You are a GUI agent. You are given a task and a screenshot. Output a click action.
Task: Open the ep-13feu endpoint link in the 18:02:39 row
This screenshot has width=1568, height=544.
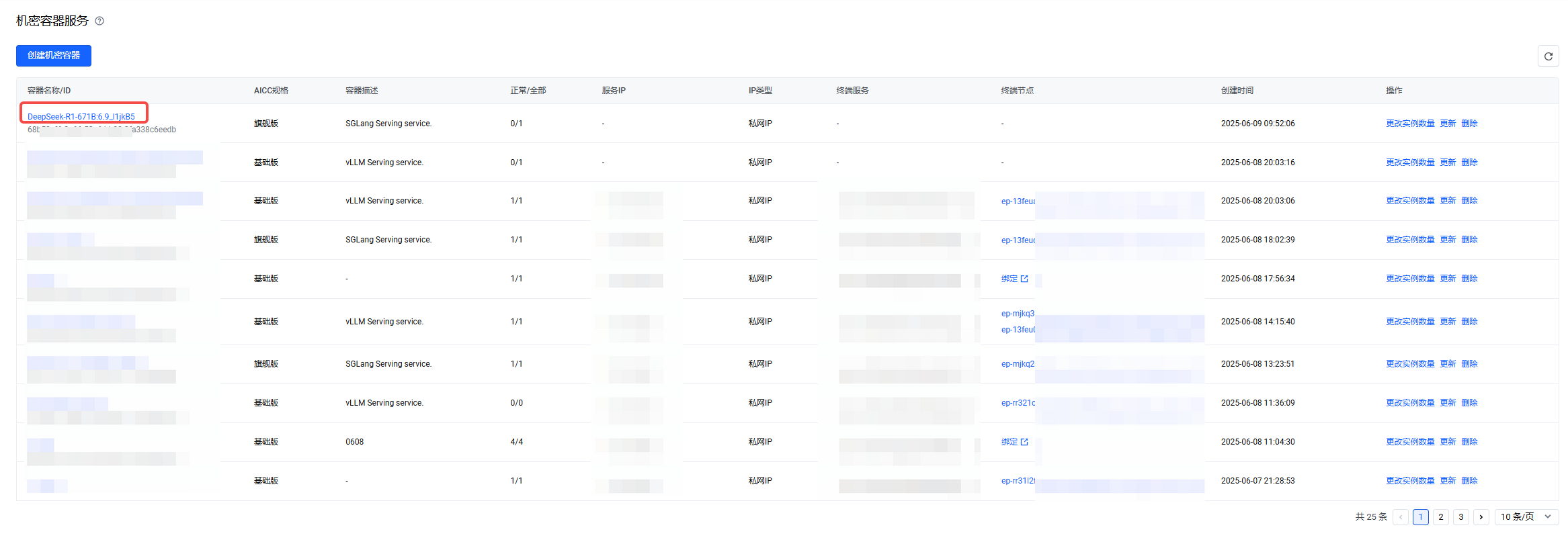1018,240
